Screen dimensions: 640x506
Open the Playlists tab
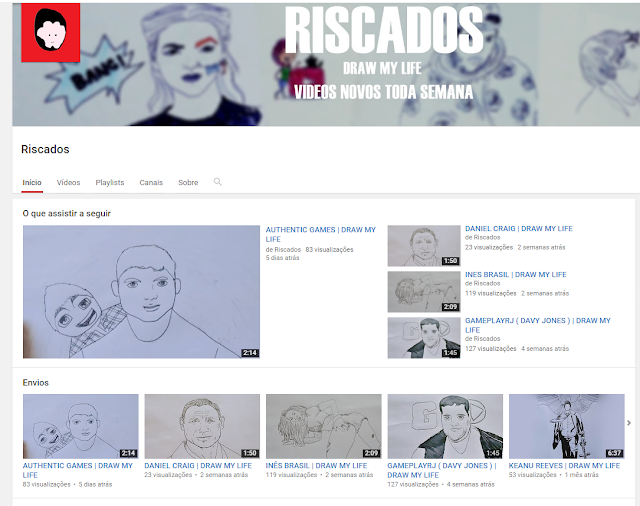(x=110, y=182)
